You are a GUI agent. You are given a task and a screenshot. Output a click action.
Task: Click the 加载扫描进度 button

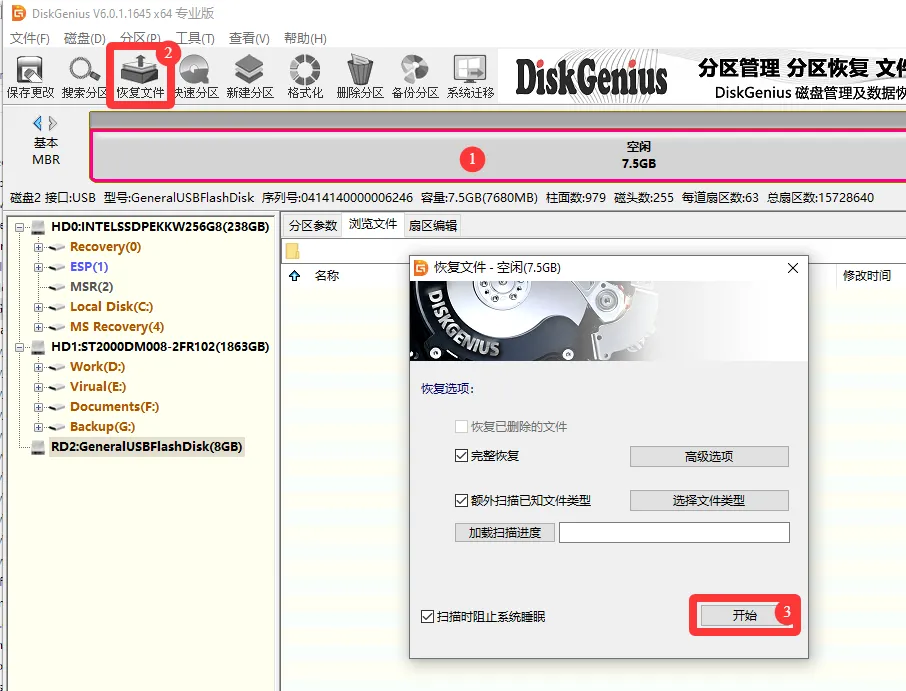tap(504, 533)
